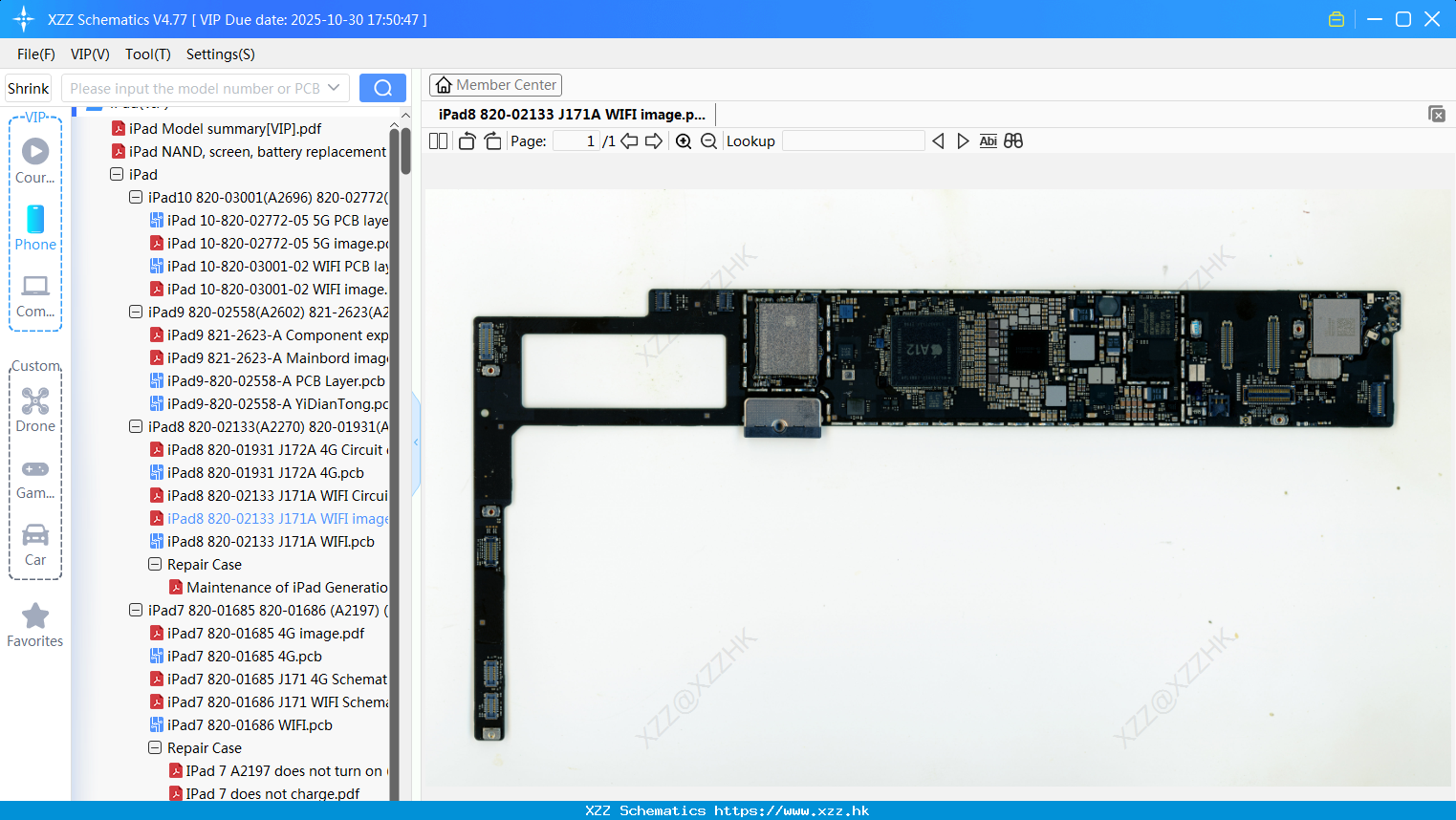Click the scroll up arrow of tree panel
This screenshot has width=1456, height=820.
405,116
